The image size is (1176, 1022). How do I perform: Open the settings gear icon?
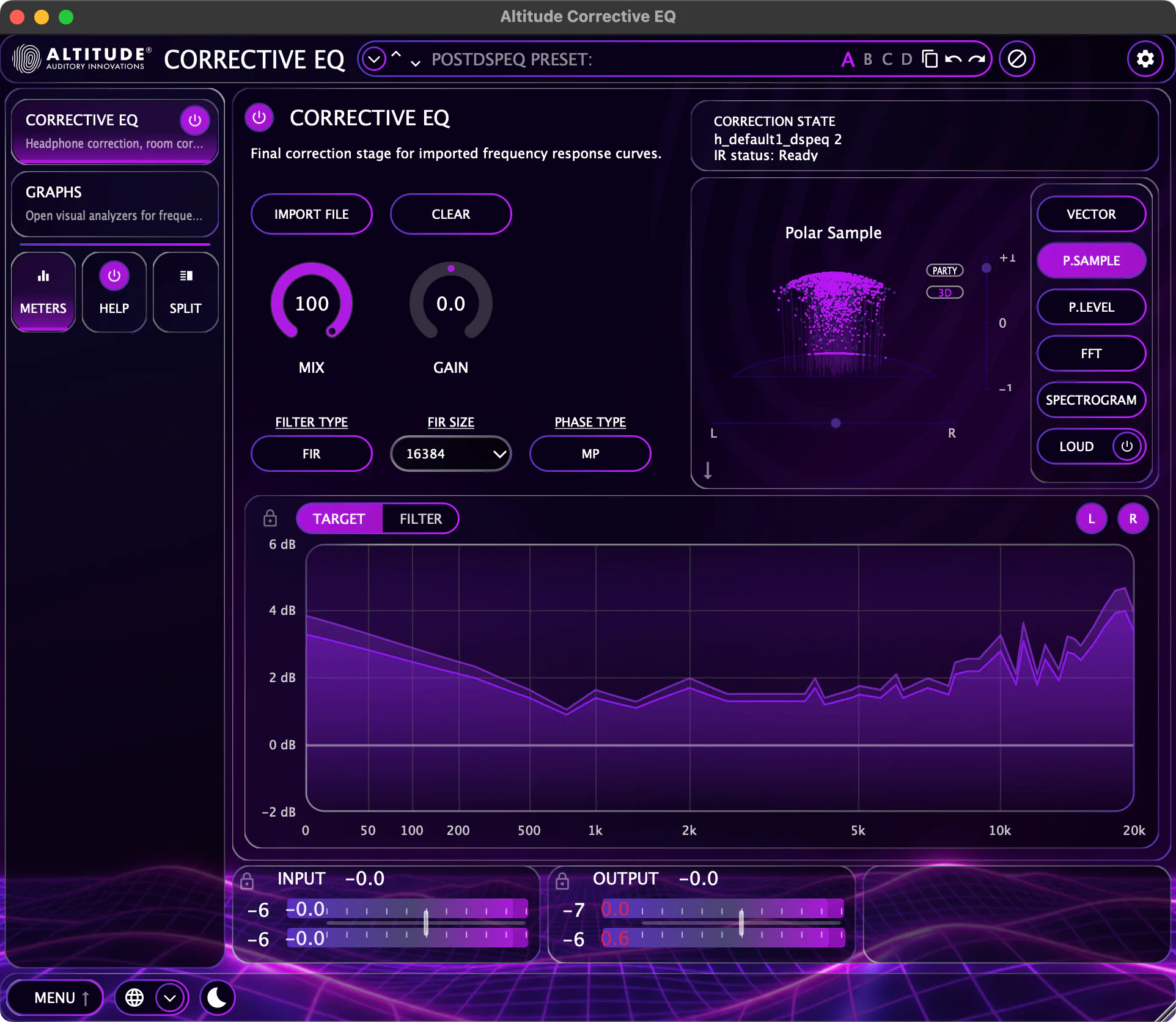1145,59
